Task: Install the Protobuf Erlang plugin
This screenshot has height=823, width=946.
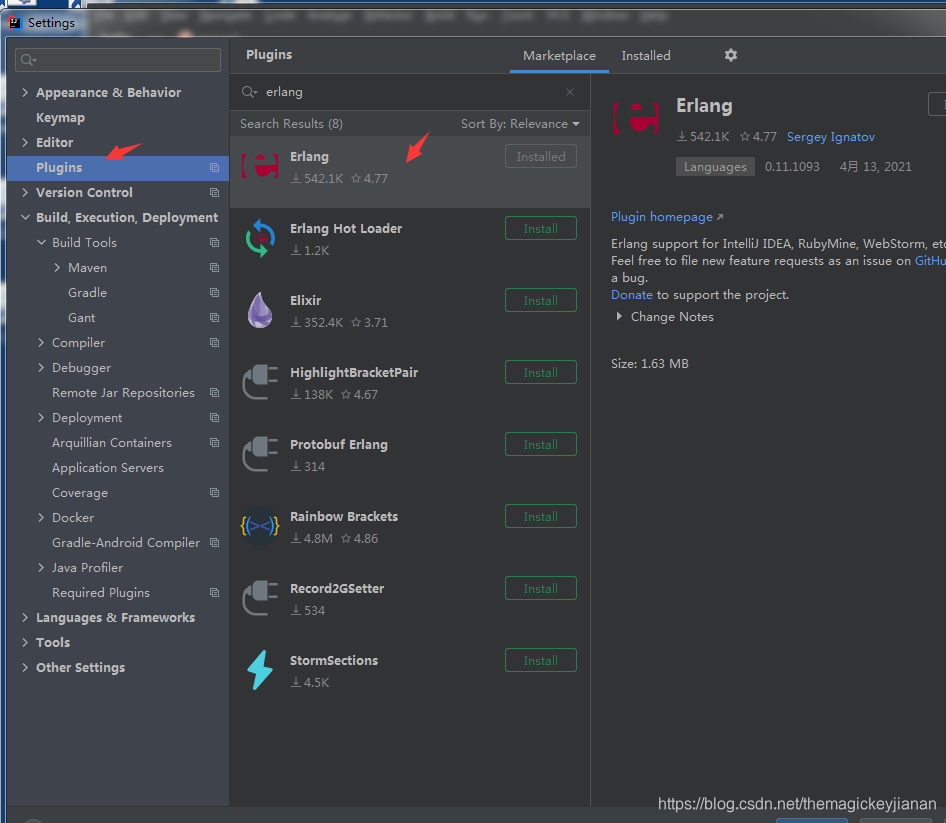Action: coord(541,445)
